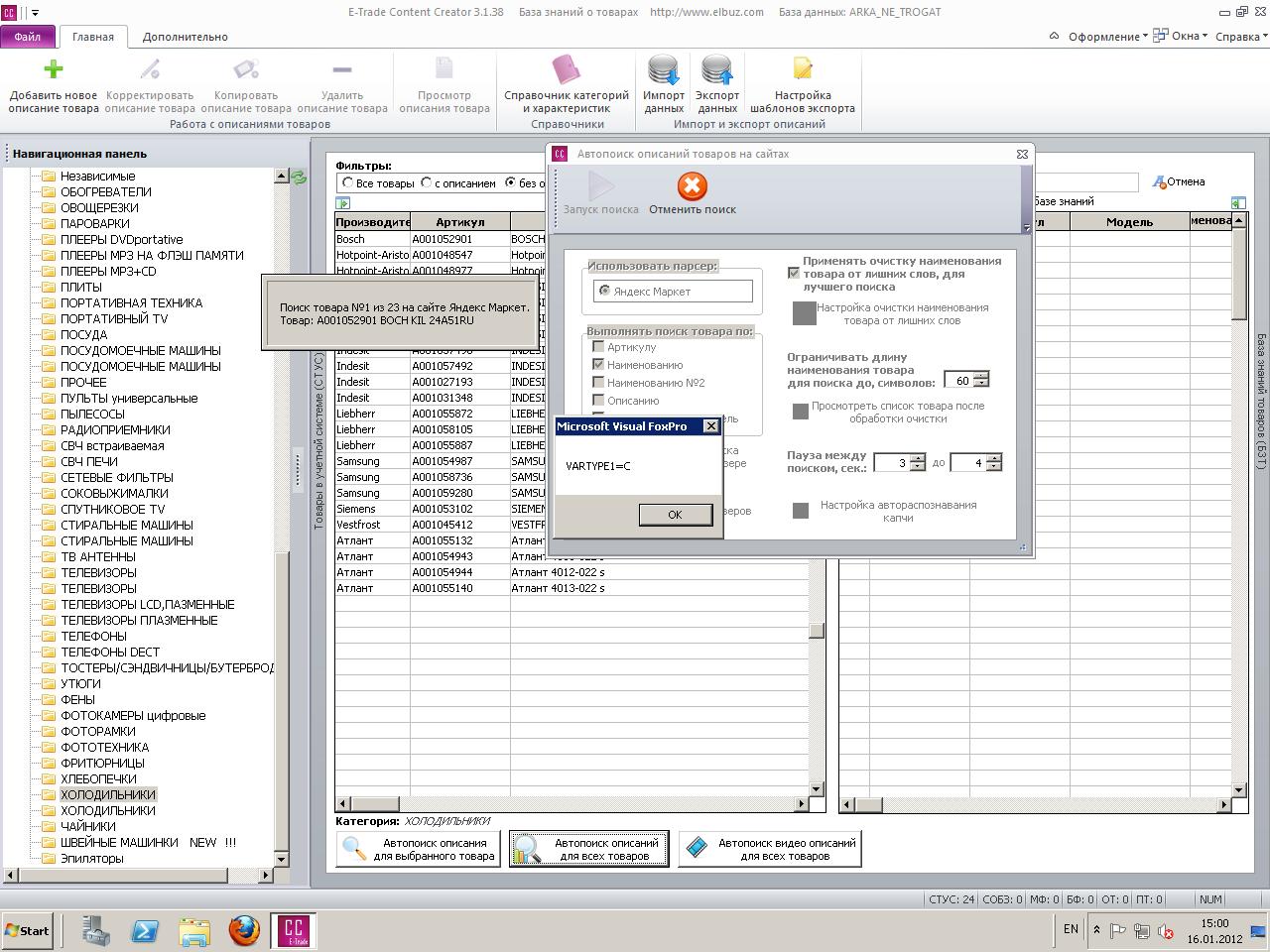Click the Просмотр описания товара icon

[444, 68]
